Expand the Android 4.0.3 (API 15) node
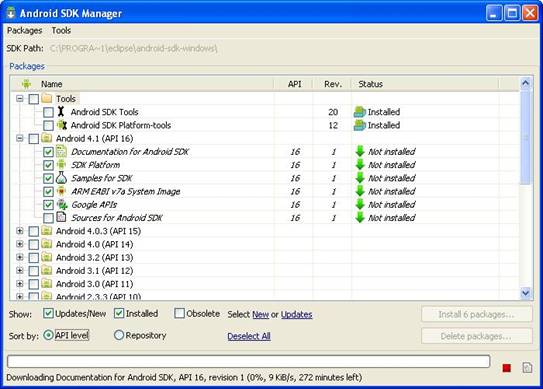Viewport: 543px width, 389px height. pos(20,231)
